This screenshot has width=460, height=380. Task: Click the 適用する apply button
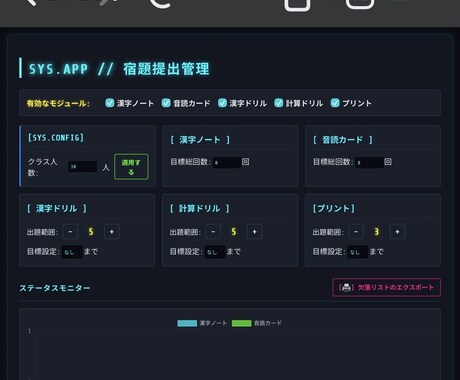click(131, 167)
